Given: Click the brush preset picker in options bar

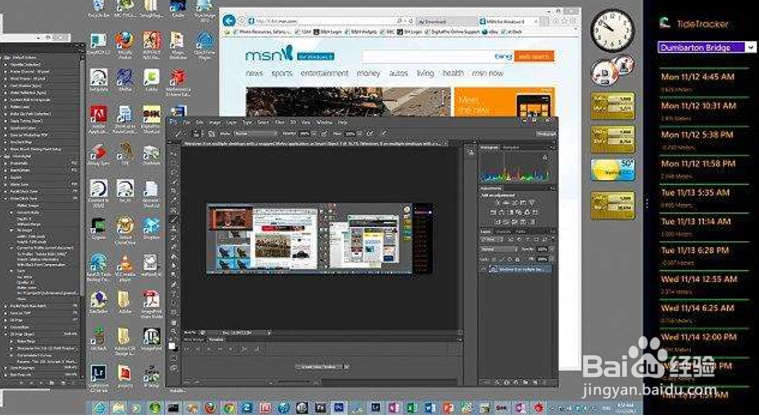Looking at the screenshot, I should coord(197,133).
